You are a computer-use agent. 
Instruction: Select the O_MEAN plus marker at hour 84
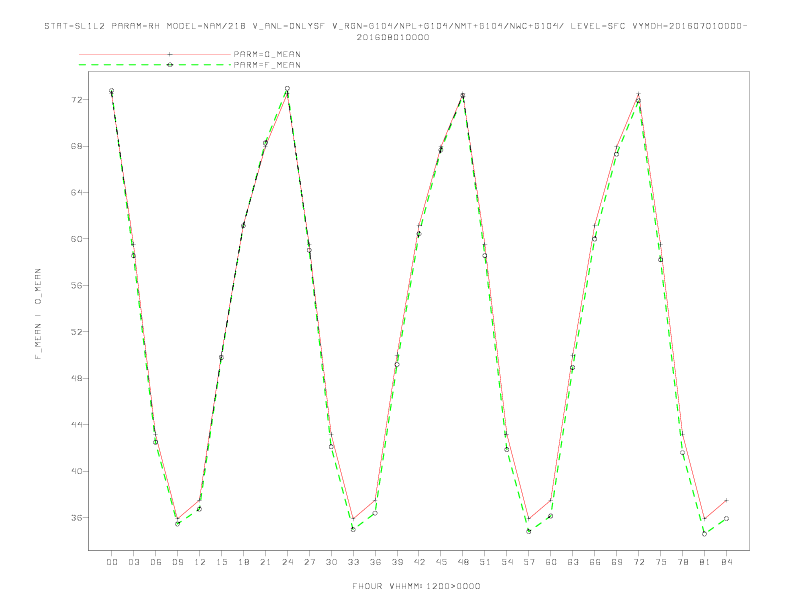coord(726,500)
